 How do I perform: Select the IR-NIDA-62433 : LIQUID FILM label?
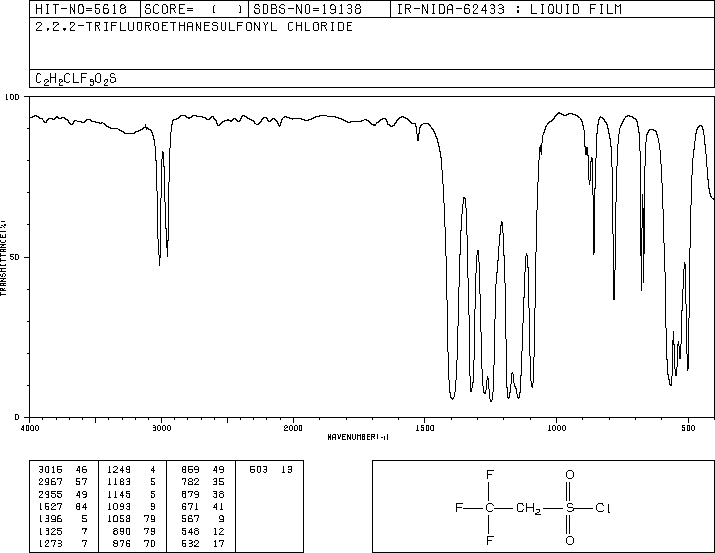click(x=509, y=9)
